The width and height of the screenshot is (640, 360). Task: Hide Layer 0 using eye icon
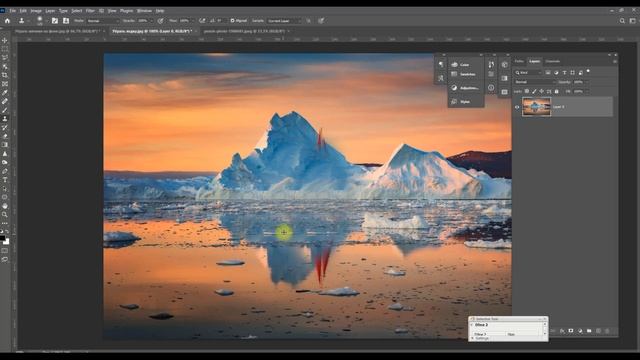(517, 107)
